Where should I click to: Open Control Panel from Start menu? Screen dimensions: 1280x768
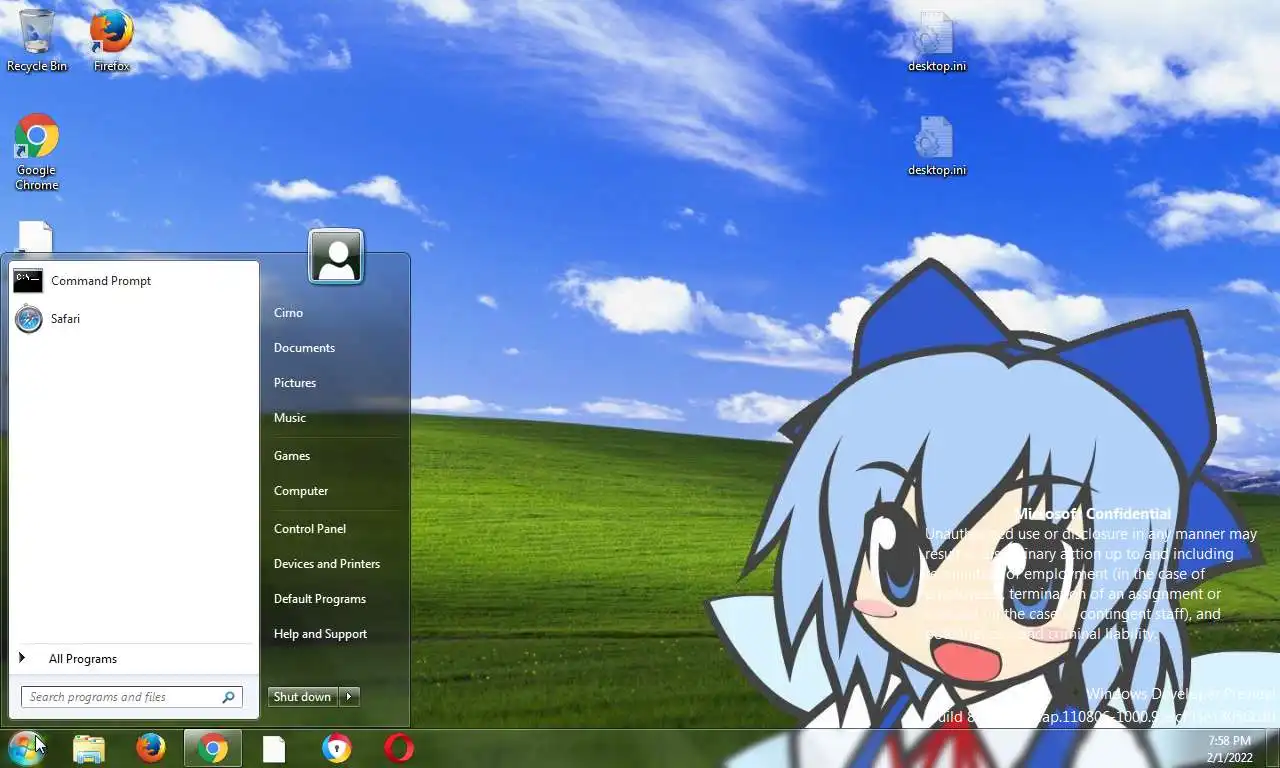point(334,529)
